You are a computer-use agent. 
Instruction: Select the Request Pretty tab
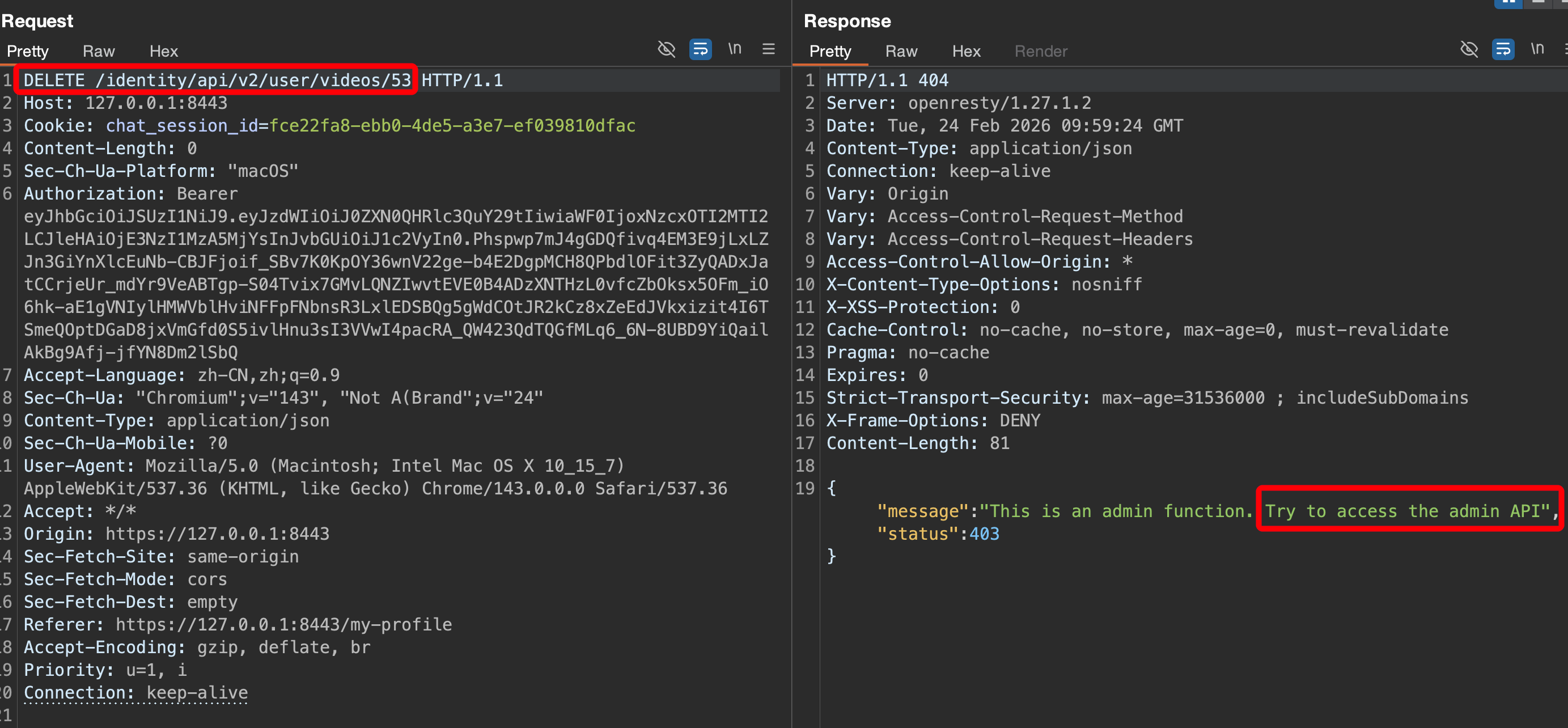[x=27, y=51]
